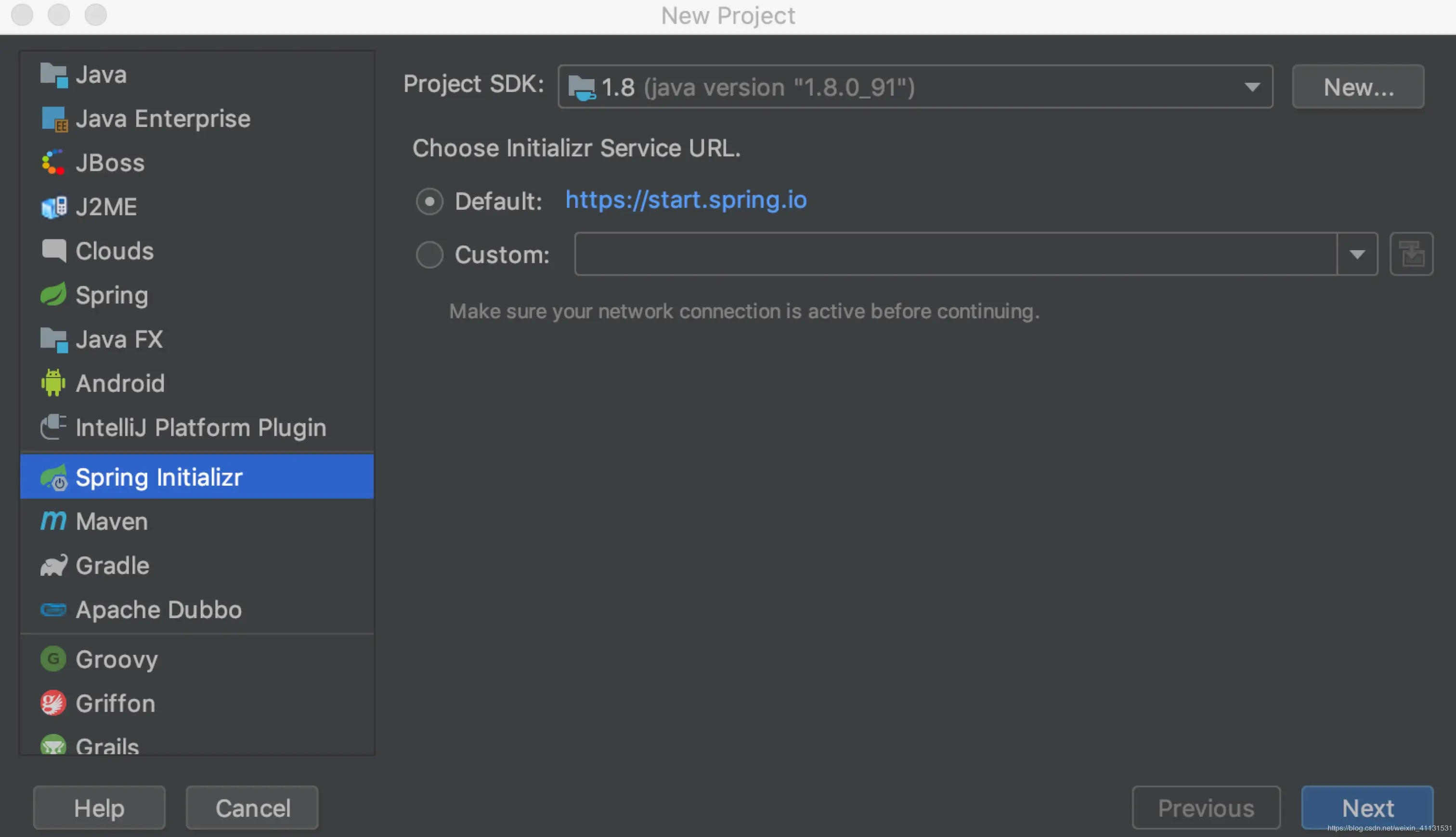Click the Maven blue m icon
The width and height of the screenshot is (1456, 837).
[53, 521]
